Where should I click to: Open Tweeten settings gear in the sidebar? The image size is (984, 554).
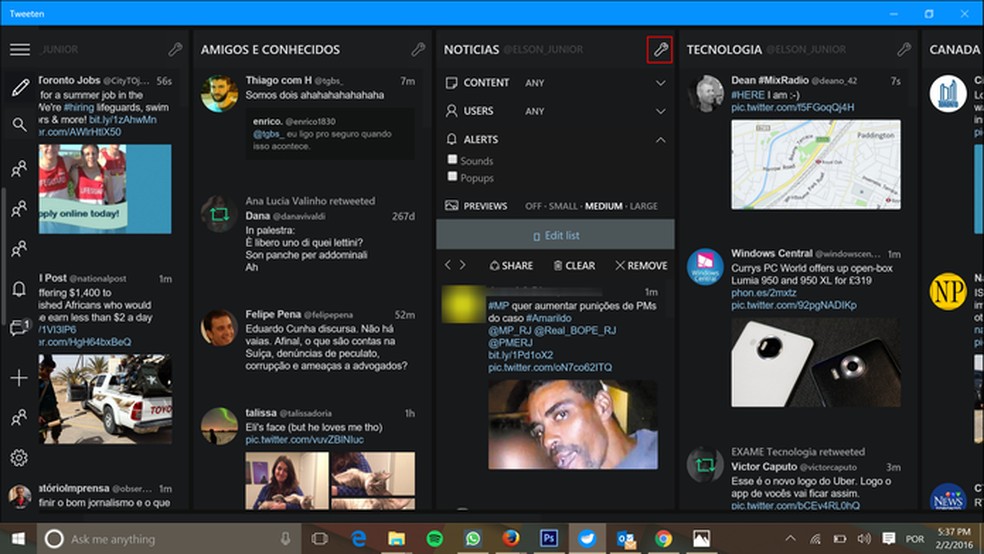coord(19,458)
